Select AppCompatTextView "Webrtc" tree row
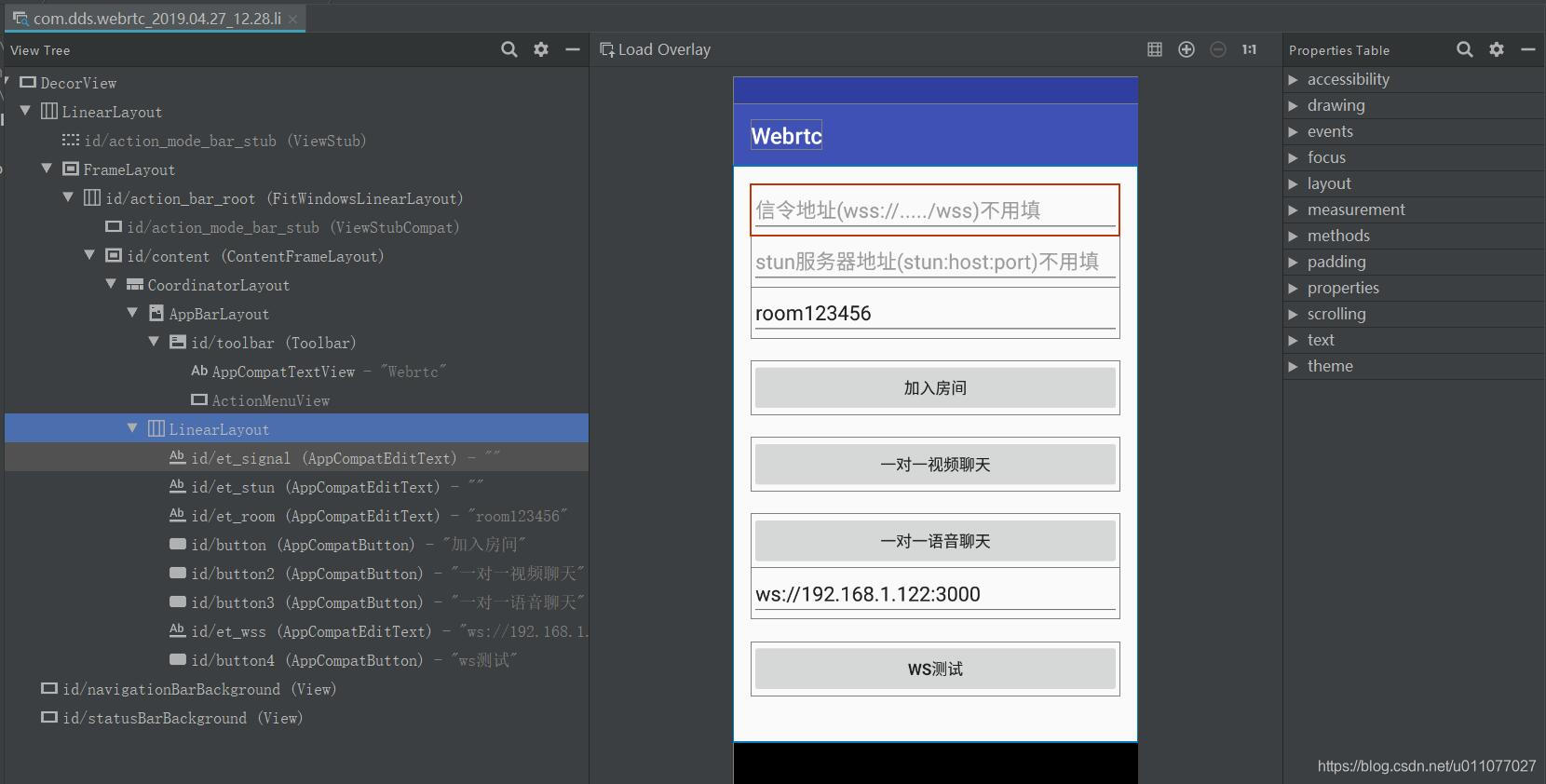The height and width of the screenshot is (784, 1546). pos(296,372)
